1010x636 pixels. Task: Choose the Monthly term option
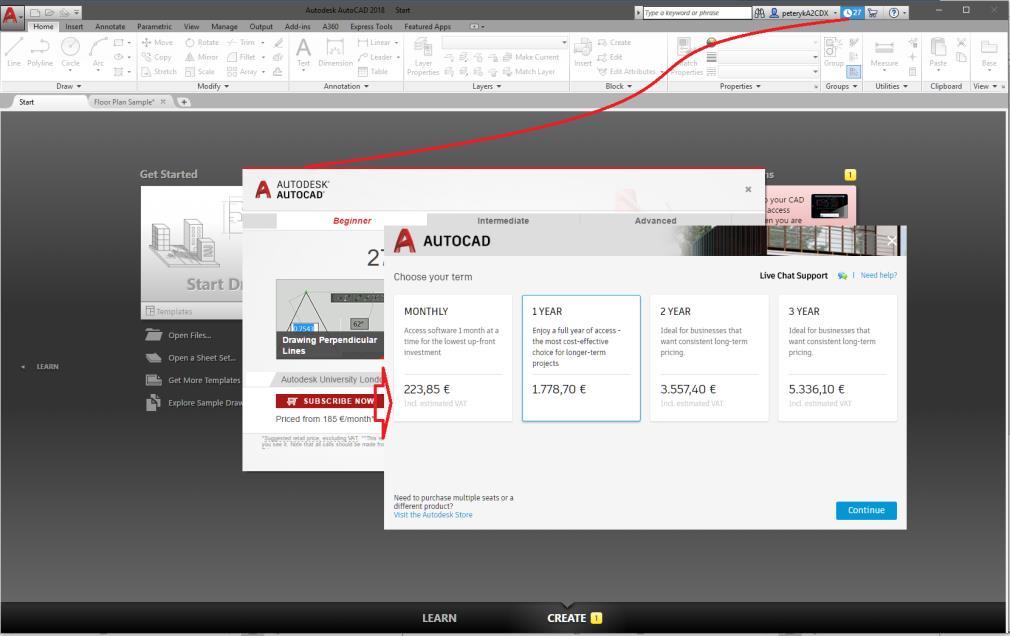(x=453, y=358)
